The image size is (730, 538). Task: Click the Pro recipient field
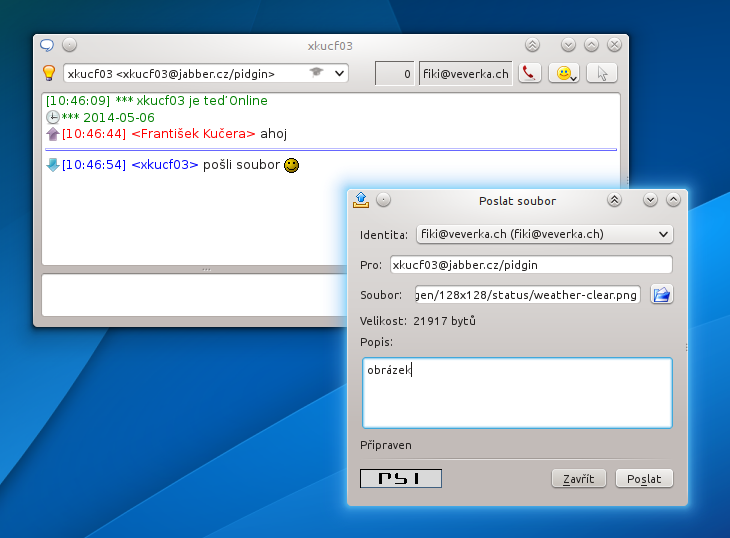[531, 265]
